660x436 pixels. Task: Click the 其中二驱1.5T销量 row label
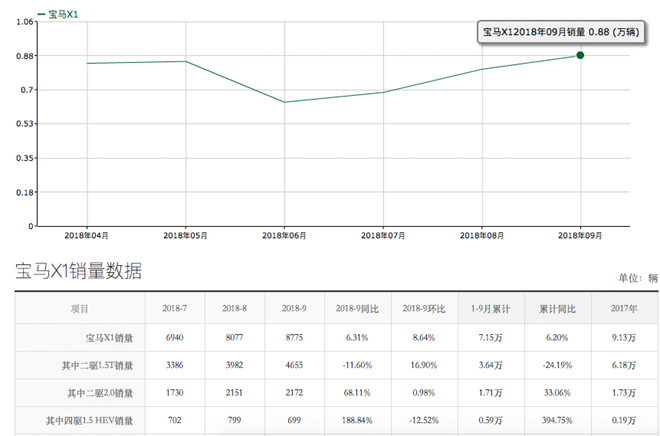coord(97,365)
